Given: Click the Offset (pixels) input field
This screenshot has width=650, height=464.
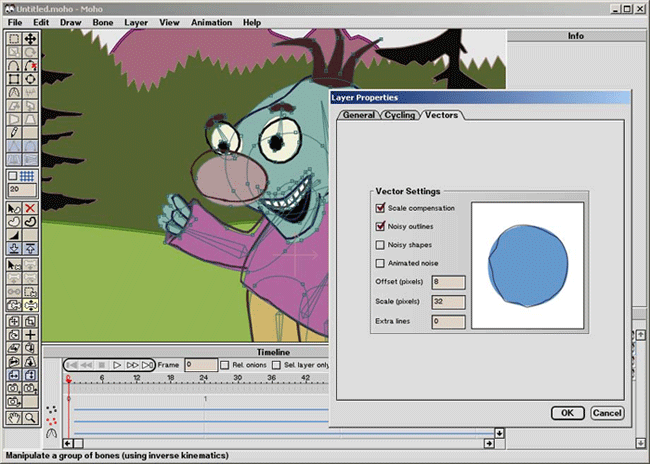Looking at the screenshot, I should [x=448, y=282].
